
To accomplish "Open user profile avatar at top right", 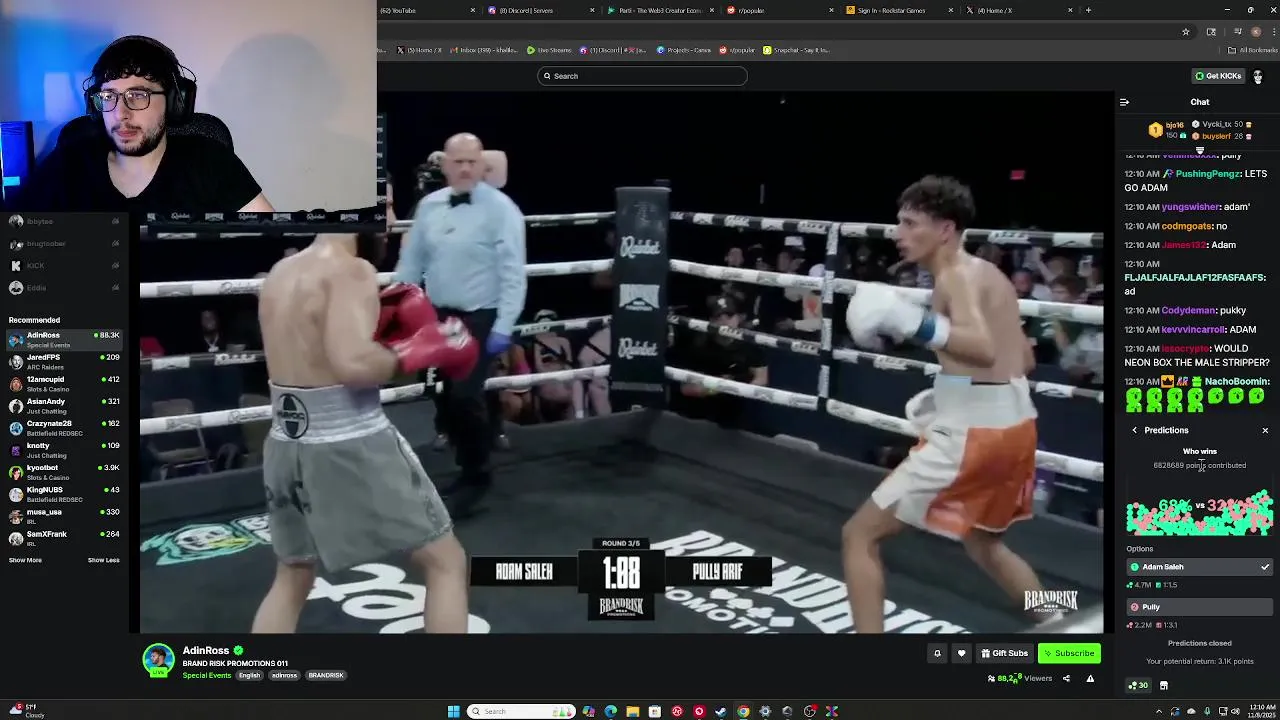I will [1257, 76].
